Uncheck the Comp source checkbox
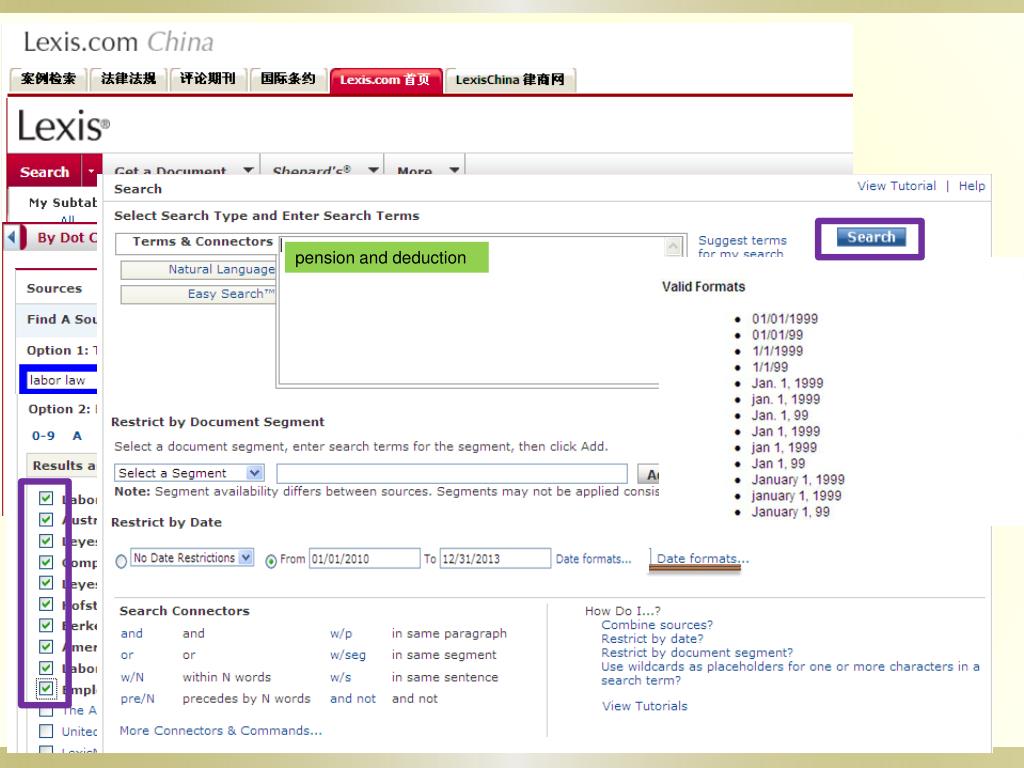This screenshot has height=768, width=1024. [x=46, y=562]
